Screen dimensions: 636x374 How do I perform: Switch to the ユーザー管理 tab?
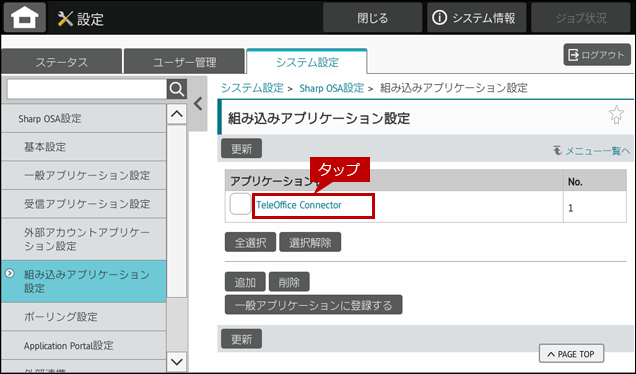185,62
